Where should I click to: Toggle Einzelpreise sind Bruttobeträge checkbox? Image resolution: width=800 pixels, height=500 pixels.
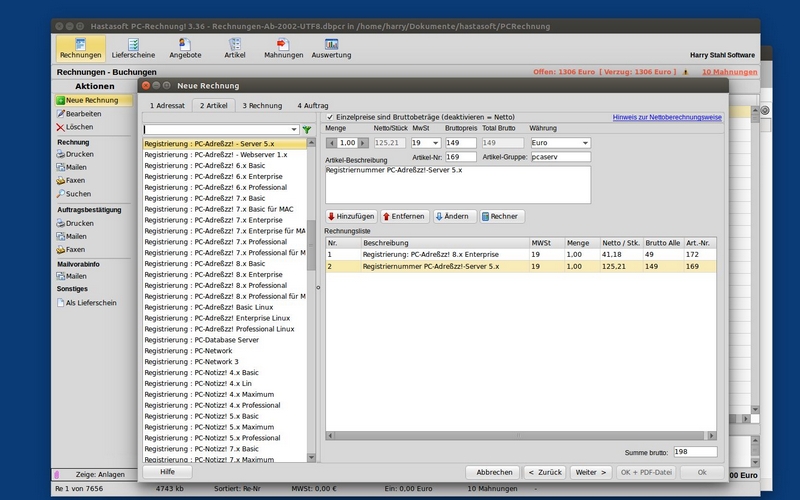pyautogui.click(x=330, y=117)
